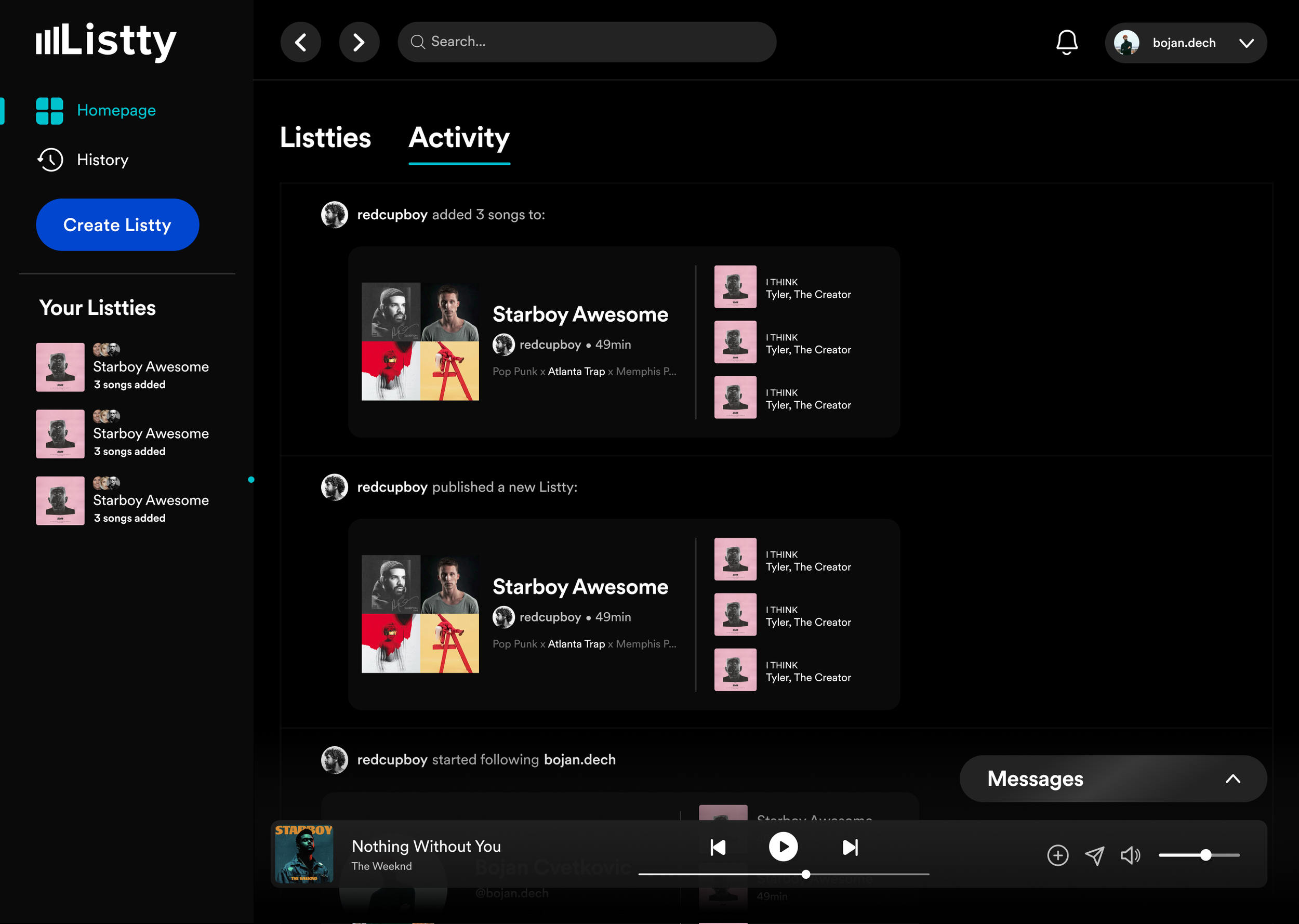Open History in the sidebar
Viewport: 1299px width, 924px height.
[x=102, y=160]
